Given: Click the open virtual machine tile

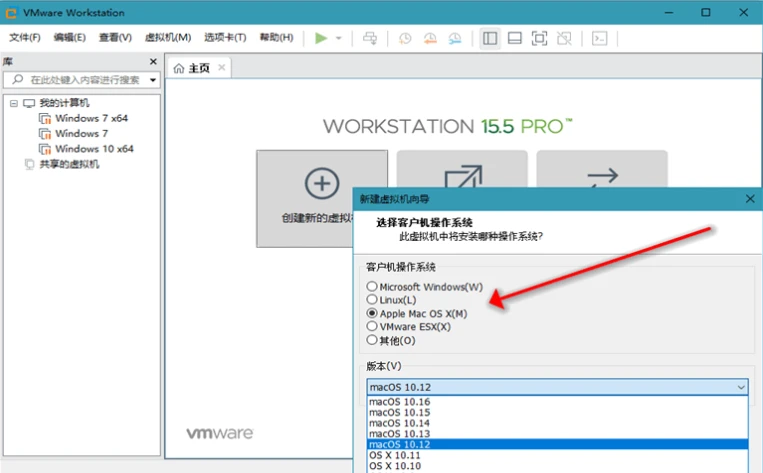Looking at the screenshot, I should pyautogui.click(x=462, y=169).
